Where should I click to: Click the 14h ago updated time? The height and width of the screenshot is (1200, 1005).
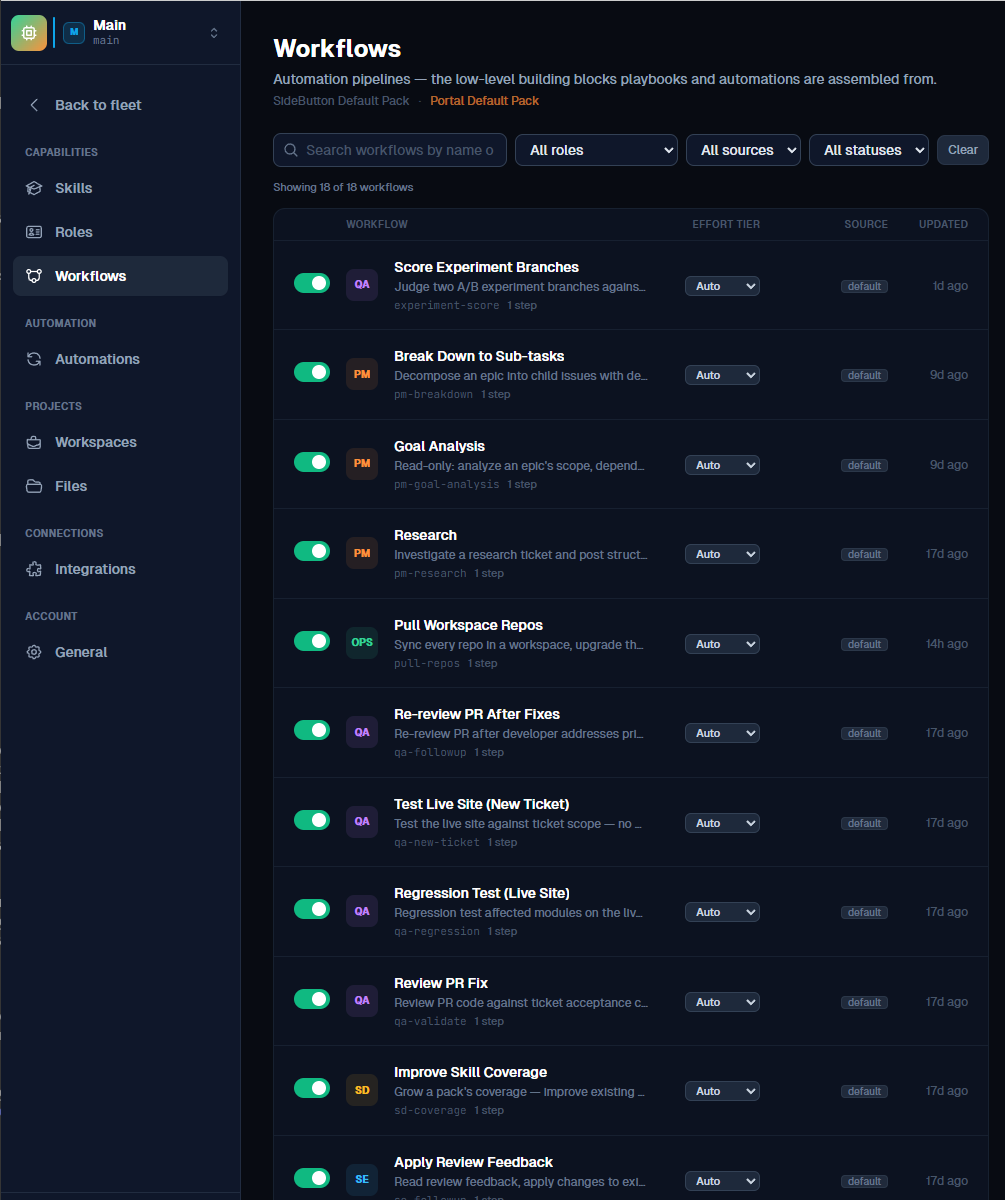pyautogui.click(x=945, y=644)
